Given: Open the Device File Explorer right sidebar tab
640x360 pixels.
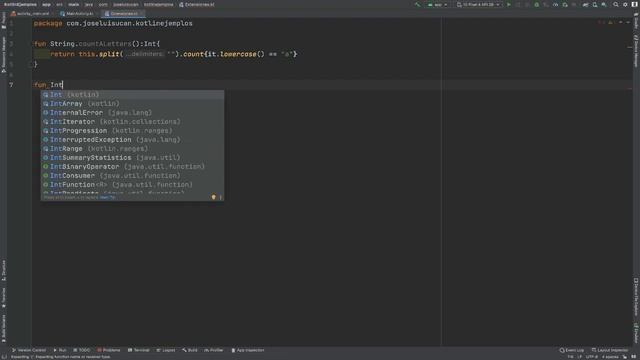Looking at the screenshot, I should coord(636,297).
